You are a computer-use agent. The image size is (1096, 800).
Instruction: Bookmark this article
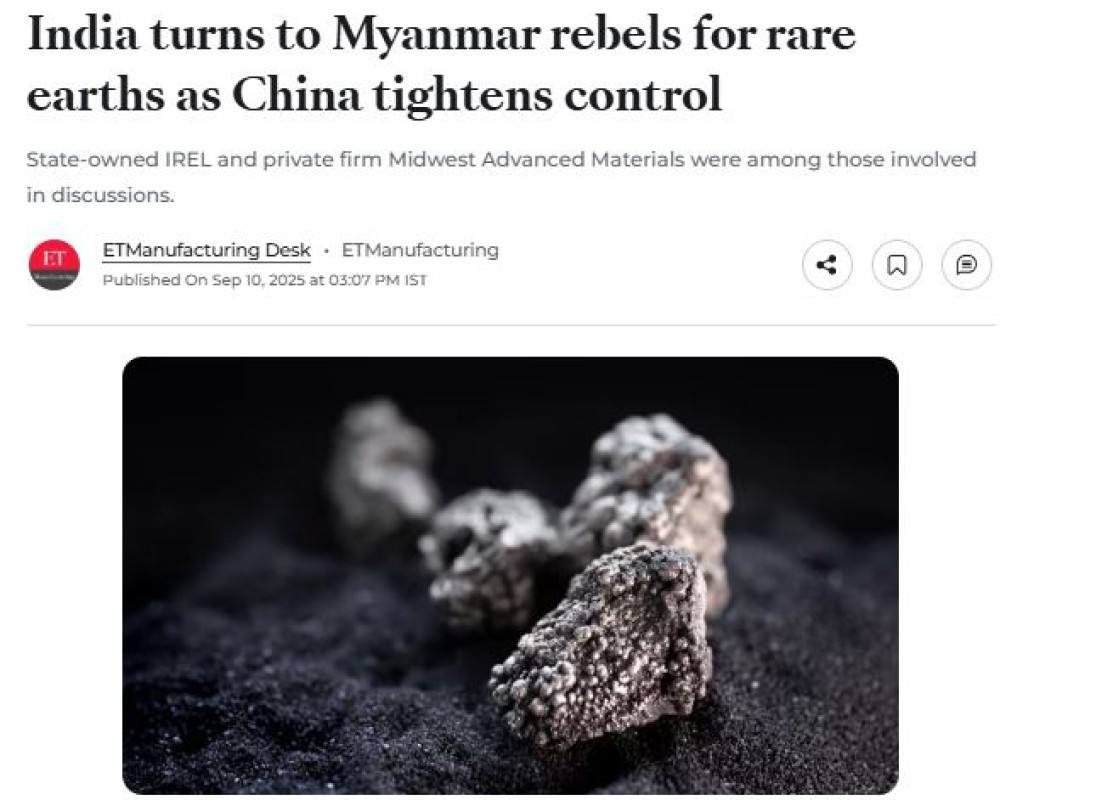pos(897,265)
